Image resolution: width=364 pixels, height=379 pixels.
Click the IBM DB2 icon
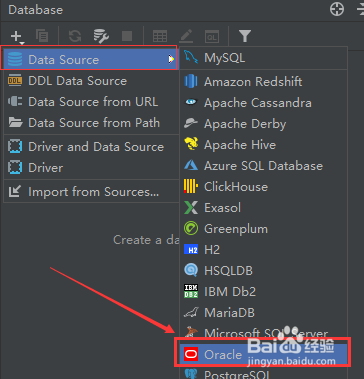[191, 291]
